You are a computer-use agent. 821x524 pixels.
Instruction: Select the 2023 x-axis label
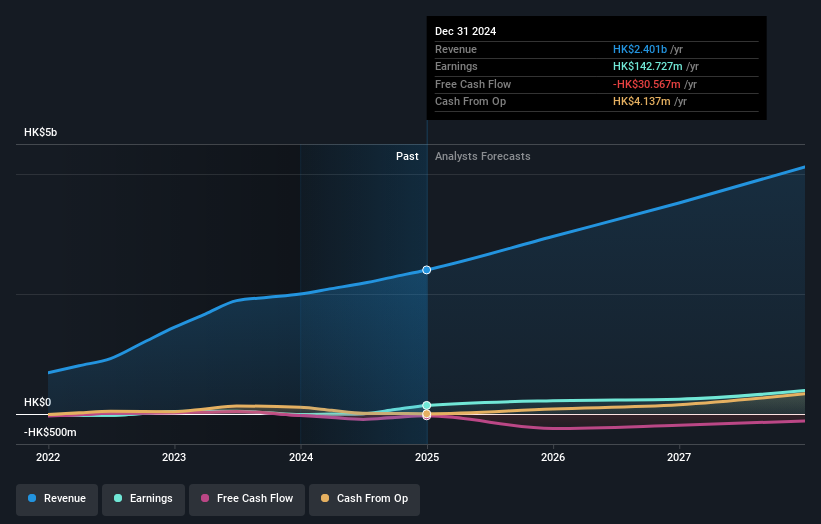click(x=174, y=458)
